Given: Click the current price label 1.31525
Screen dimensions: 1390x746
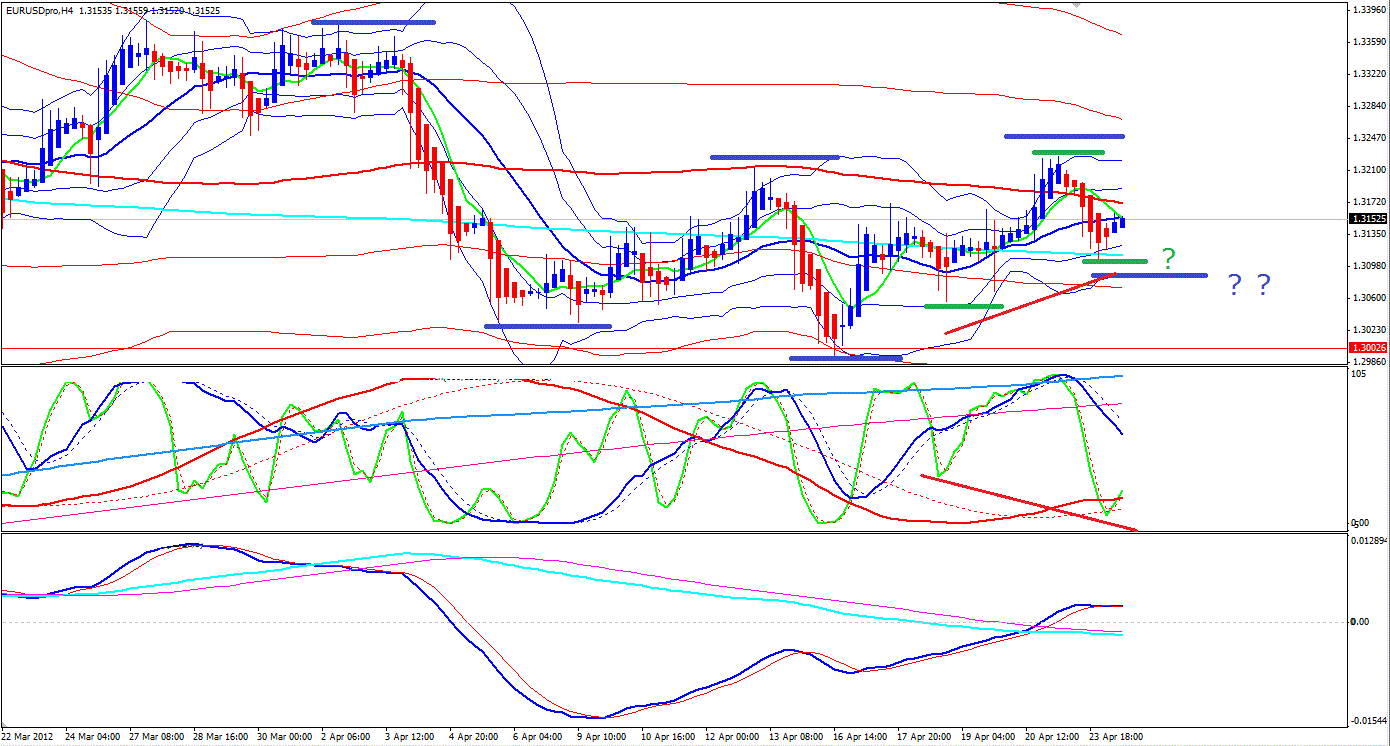Looking at the screenshot, I should point(1367,218).
